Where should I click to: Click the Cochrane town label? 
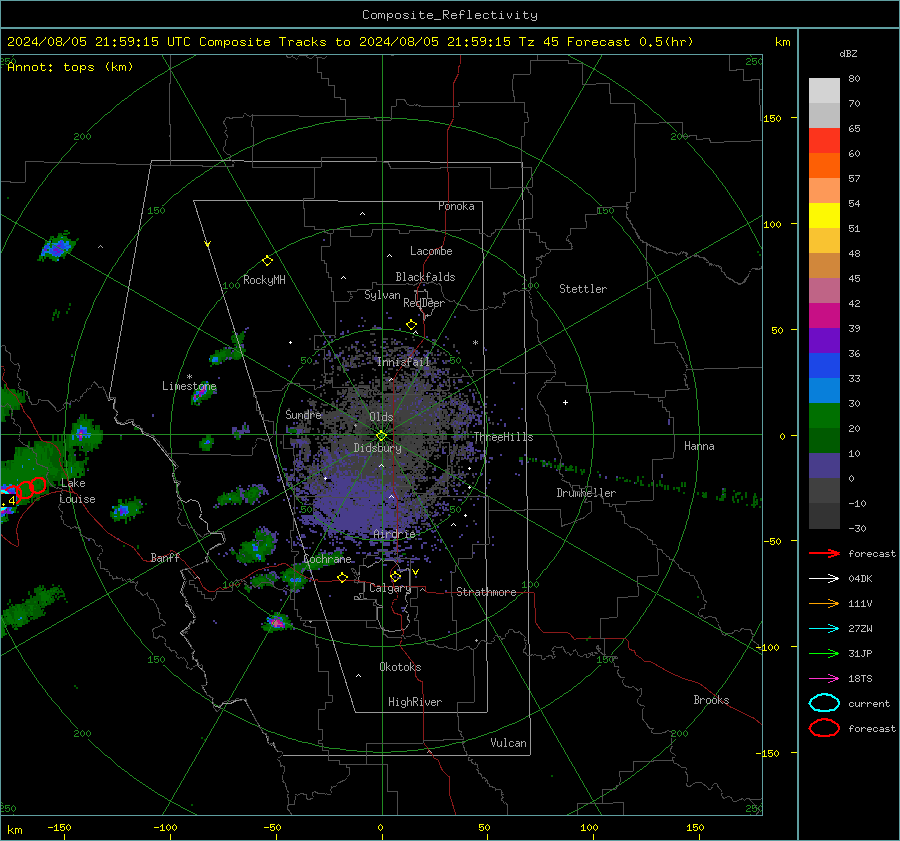(x=327, y=559)
